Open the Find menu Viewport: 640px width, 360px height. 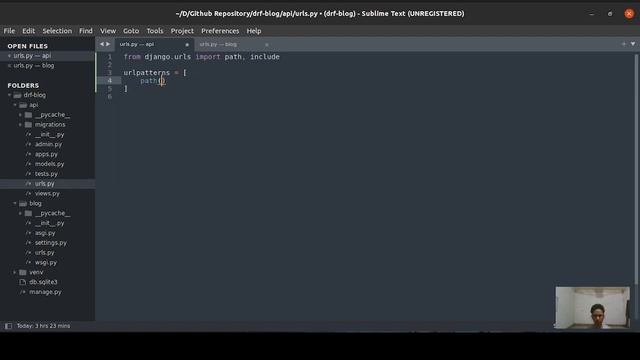click(86, 31)
